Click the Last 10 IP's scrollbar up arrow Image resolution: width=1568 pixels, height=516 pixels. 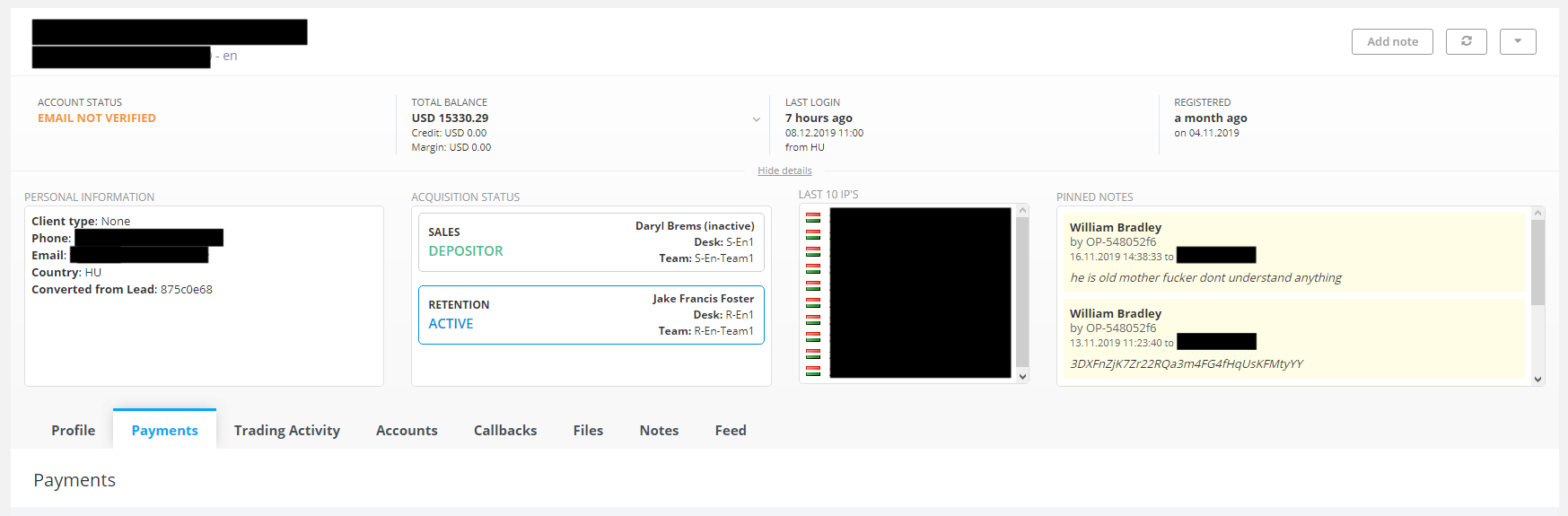[x=1022, y=211]
